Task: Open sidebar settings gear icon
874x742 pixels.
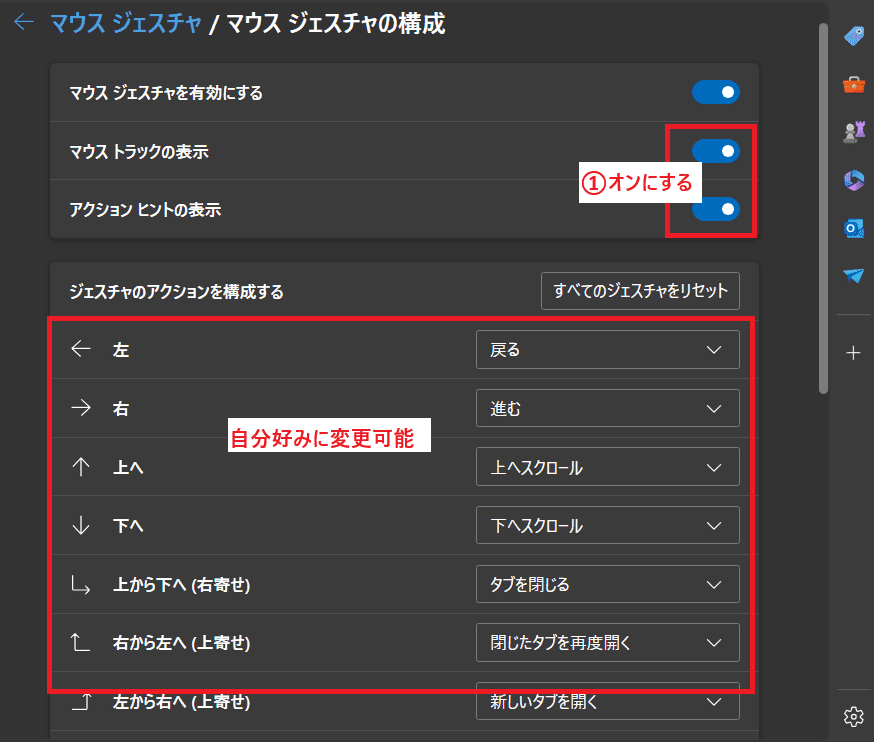Action: [x=853, y=715]
